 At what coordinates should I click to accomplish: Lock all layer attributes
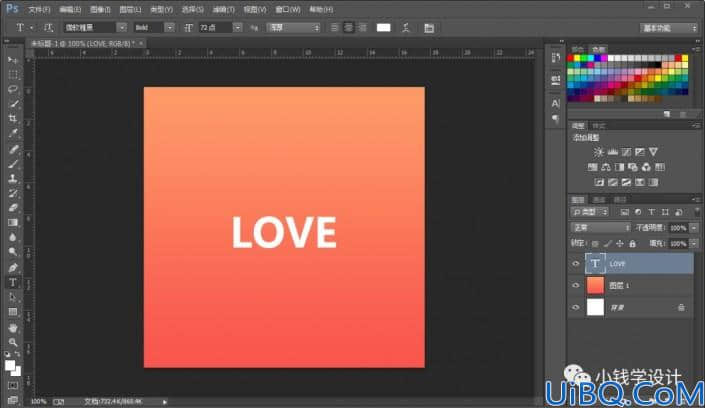click(633, 244)
